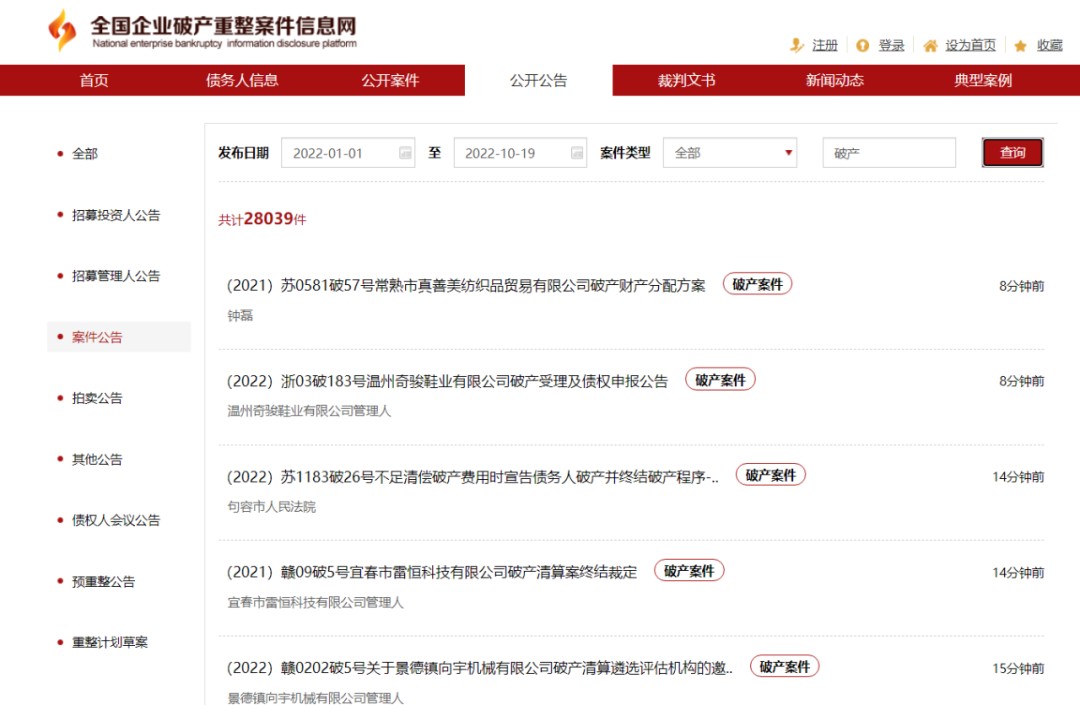The height and width of the screenshot is (705, 1080).
Task: Click publisher name 钟磊
Action: 240,316
